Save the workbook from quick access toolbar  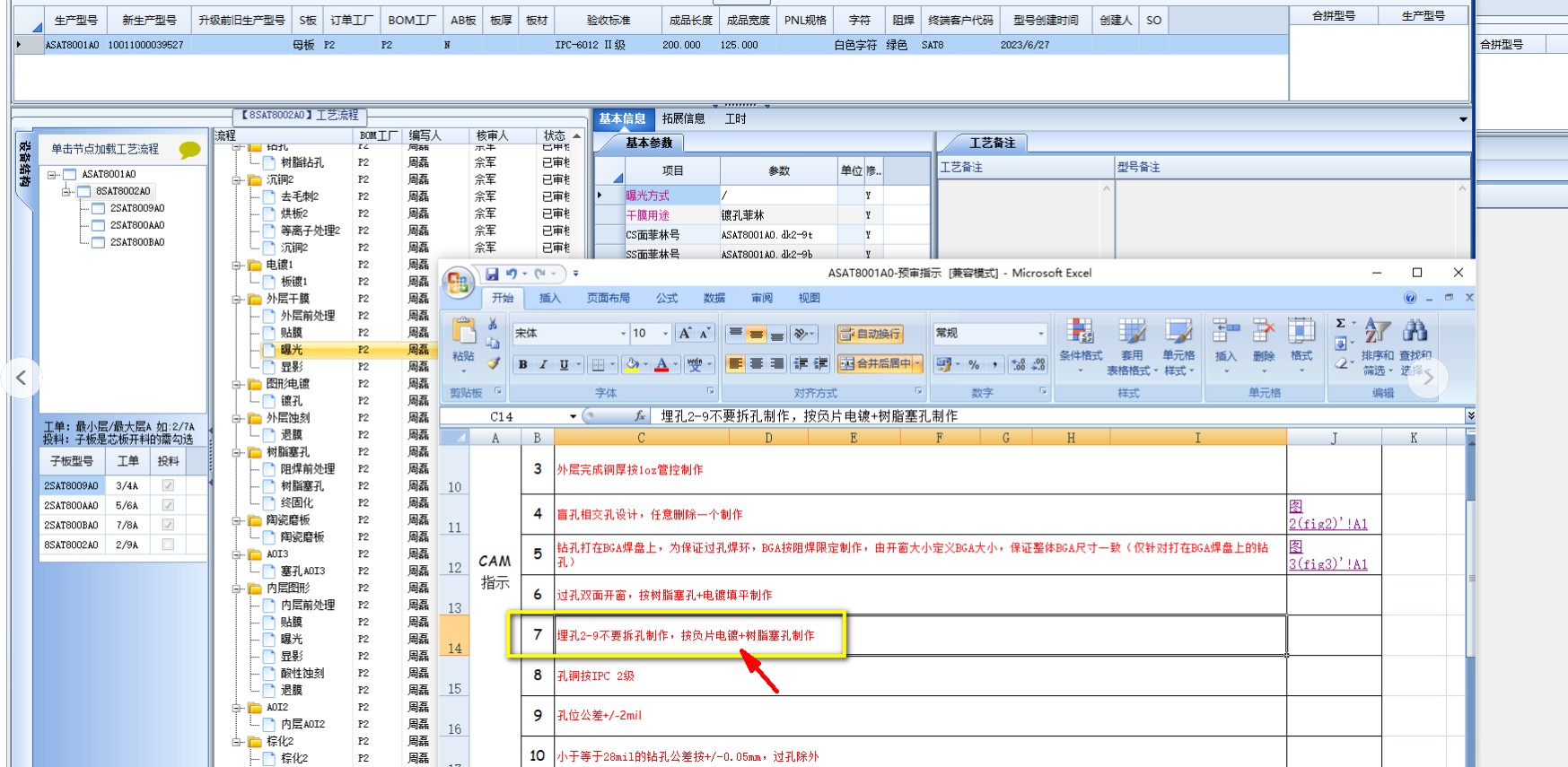pos(491,274)
